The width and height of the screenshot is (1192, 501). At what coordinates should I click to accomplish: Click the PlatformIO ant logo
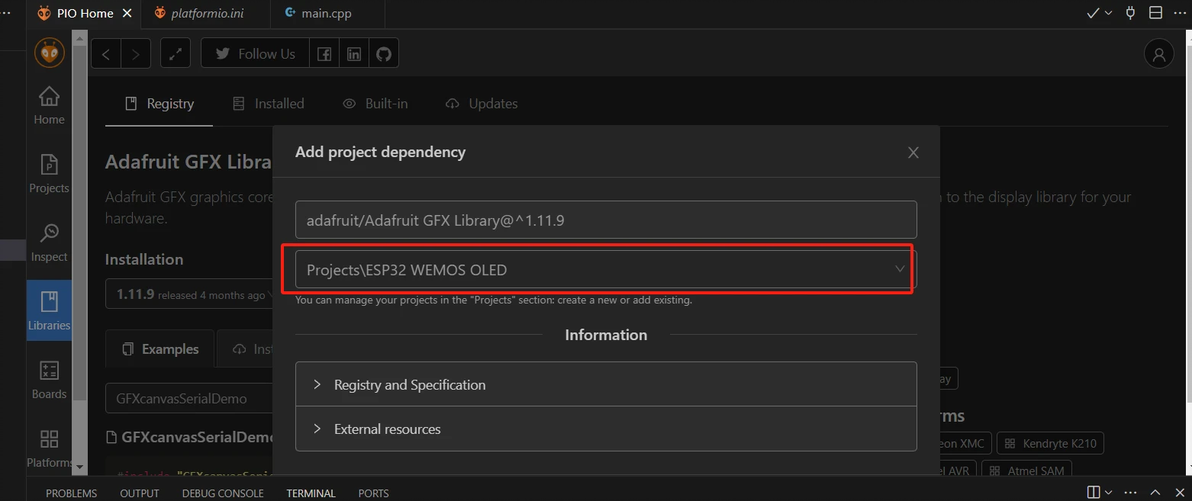click(49, 53)
